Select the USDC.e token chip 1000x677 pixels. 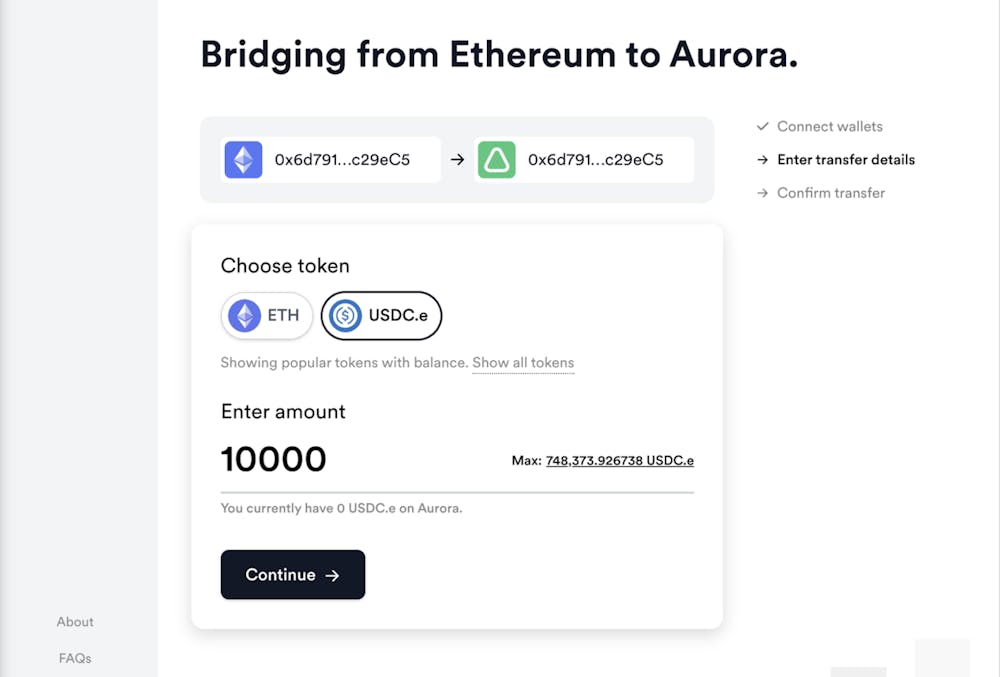pyautogui.click(x=381, y=316)
